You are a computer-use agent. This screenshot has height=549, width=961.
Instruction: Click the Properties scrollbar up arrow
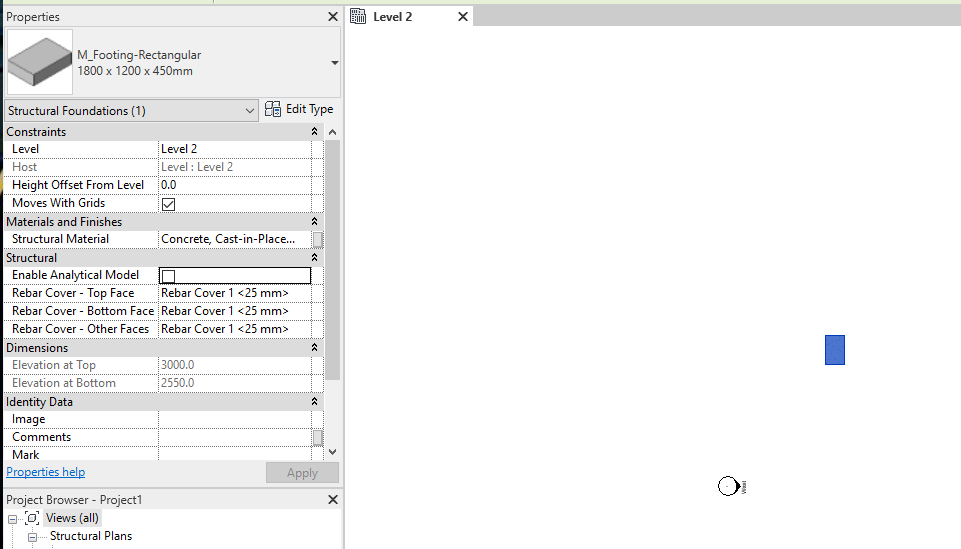coord(332,132)
